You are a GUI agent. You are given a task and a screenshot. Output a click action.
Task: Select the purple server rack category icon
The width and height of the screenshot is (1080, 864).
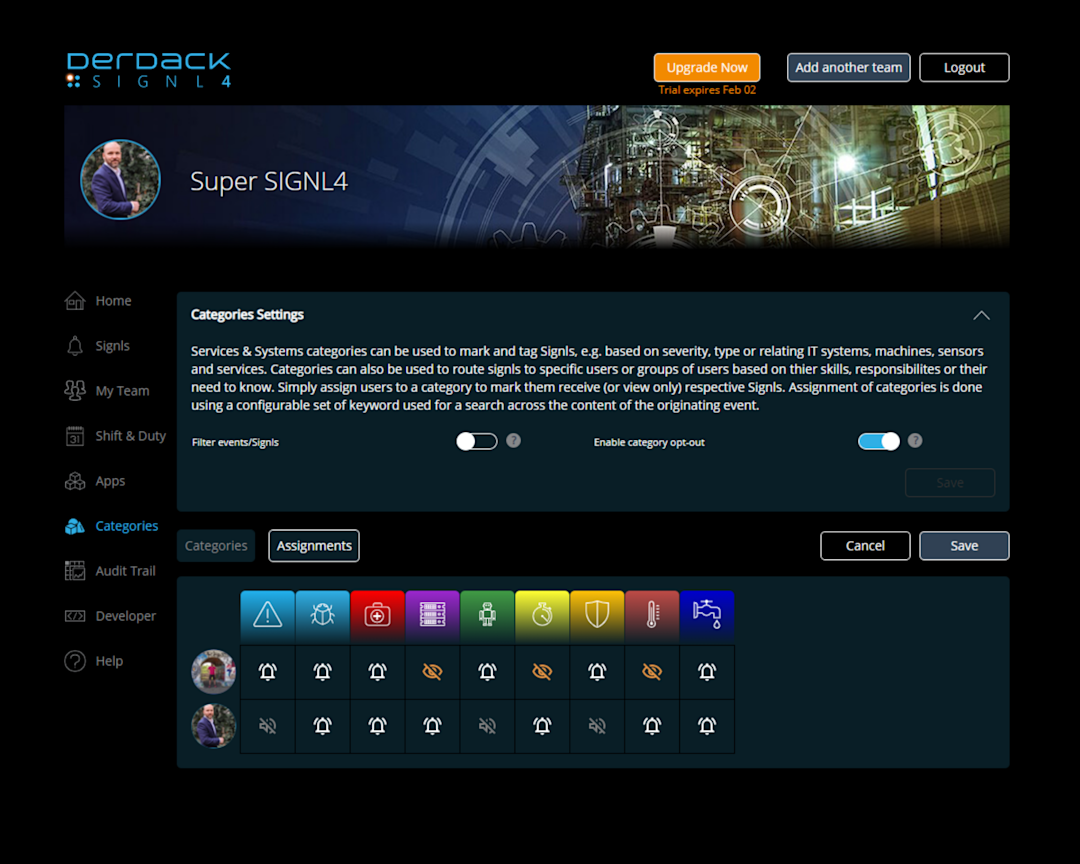point(432,613)
